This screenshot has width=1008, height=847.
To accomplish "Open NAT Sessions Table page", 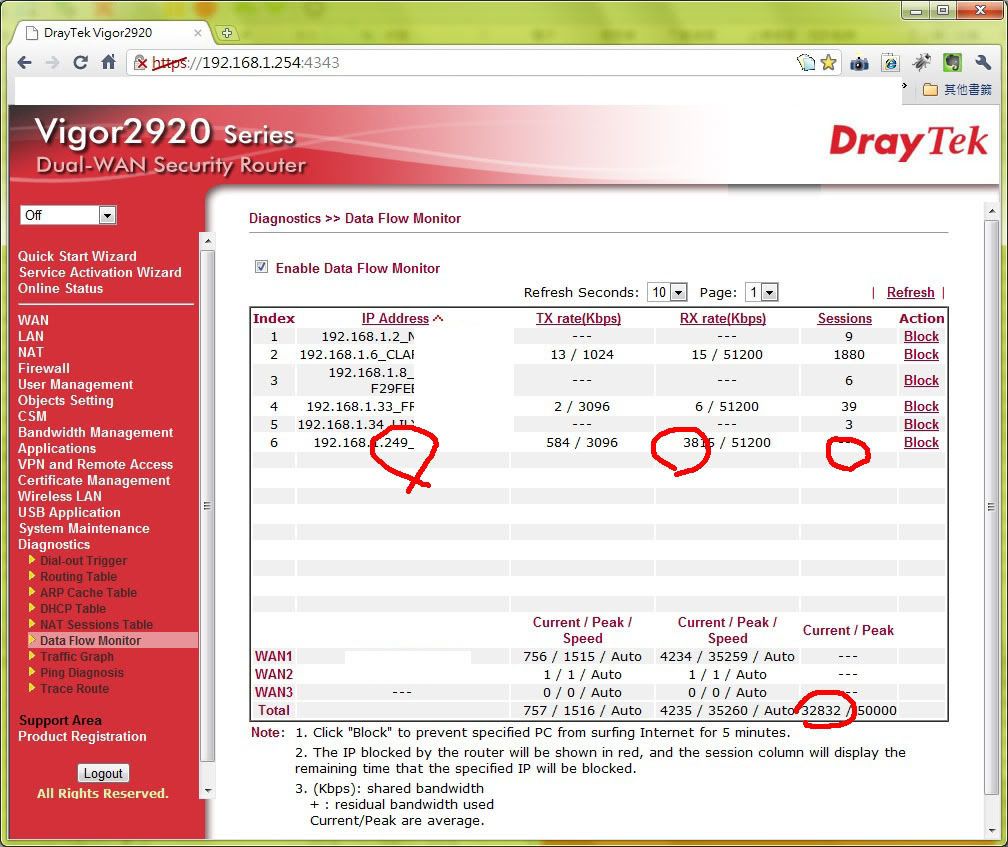I will [x=96, y=625].
